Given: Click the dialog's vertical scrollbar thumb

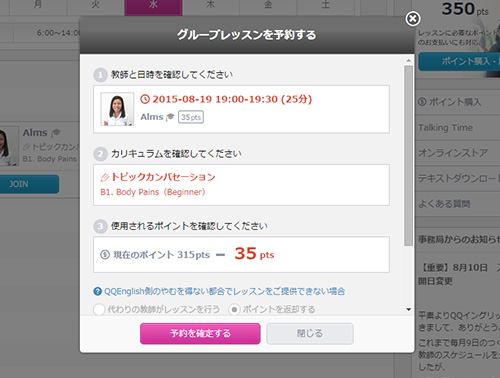Looking at the screenshot, I should click(x=408, y=156).
